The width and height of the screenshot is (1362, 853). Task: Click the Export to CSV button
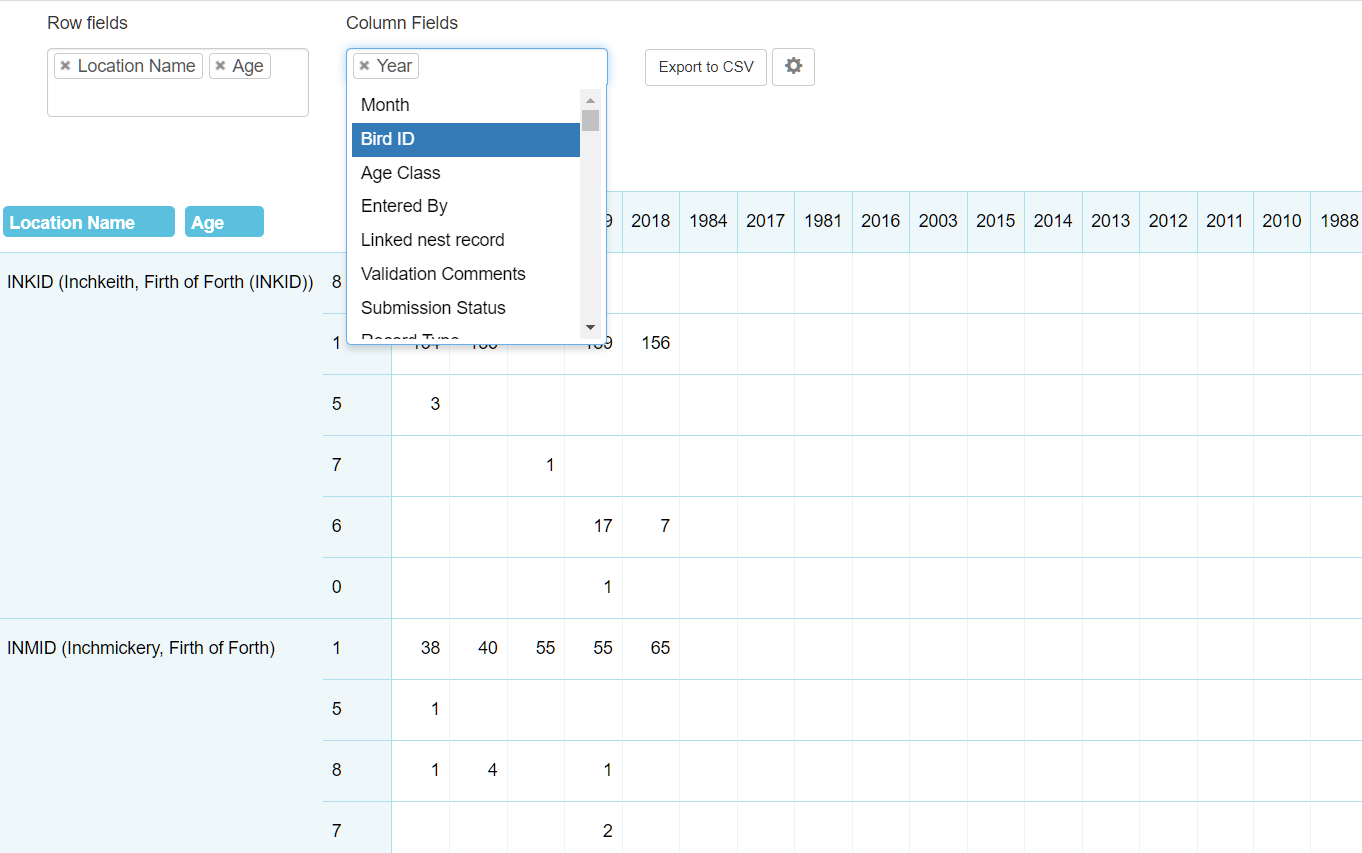click(x=705, y=66)
